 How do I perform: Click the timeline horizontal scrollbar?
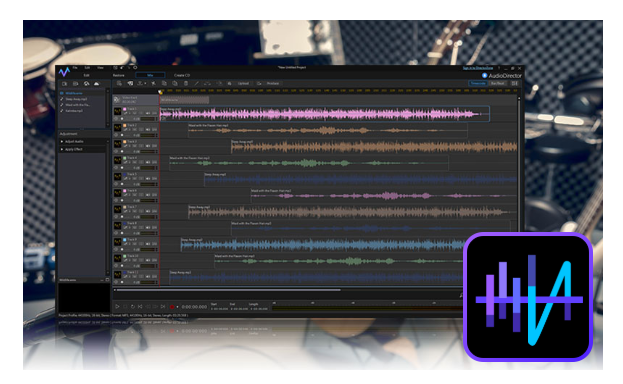tap(229, 290)
